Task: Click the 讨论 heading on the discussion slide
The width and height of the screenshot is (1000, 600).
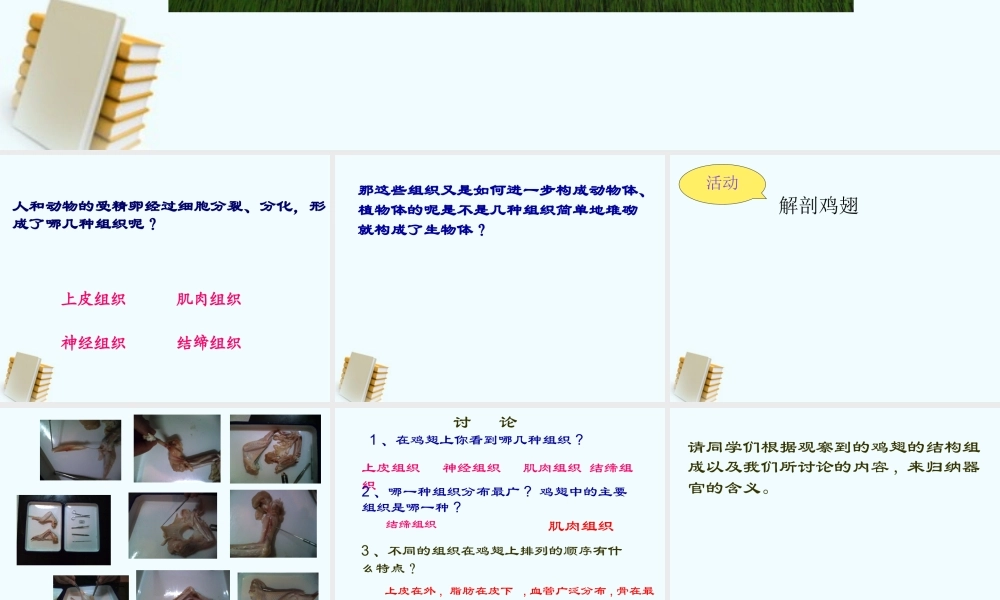Action: click(485, 421)
